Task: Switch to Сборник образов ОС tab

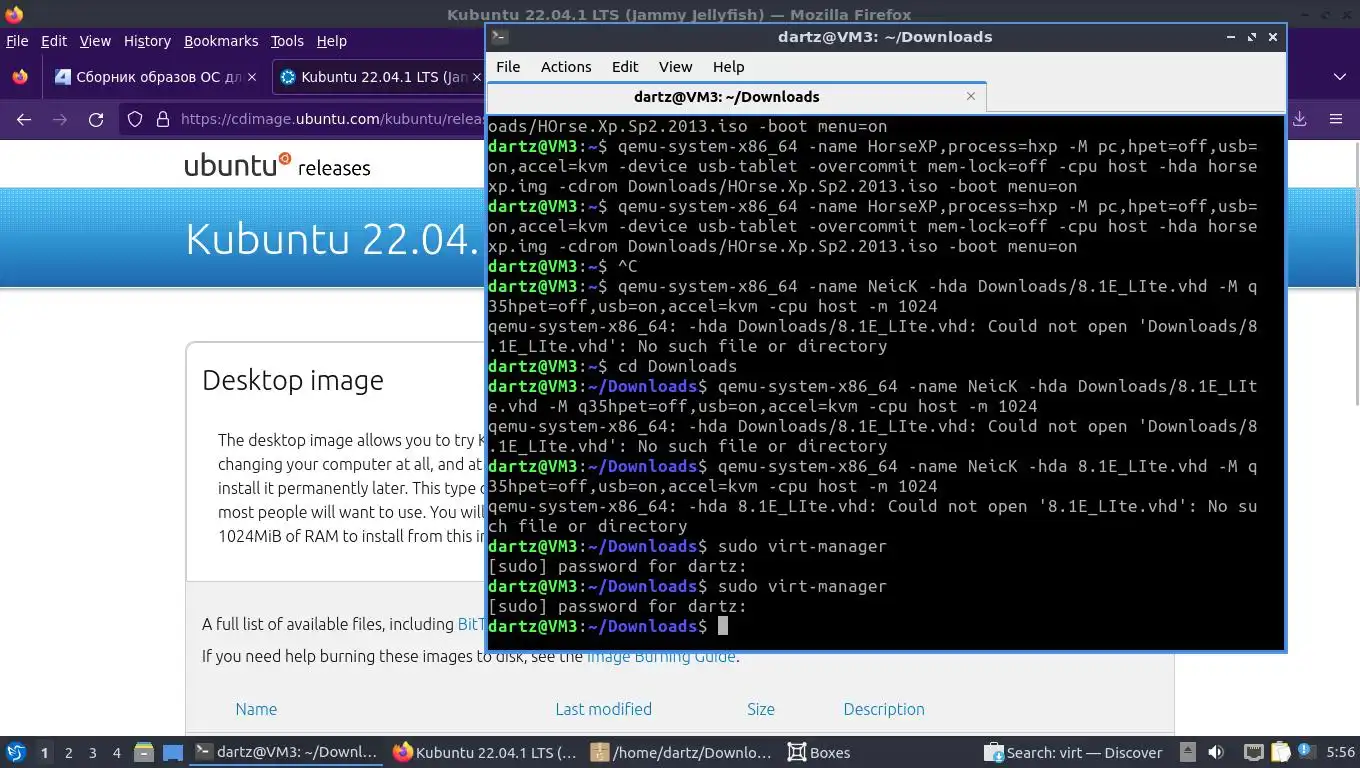Action: pos(155,77)
